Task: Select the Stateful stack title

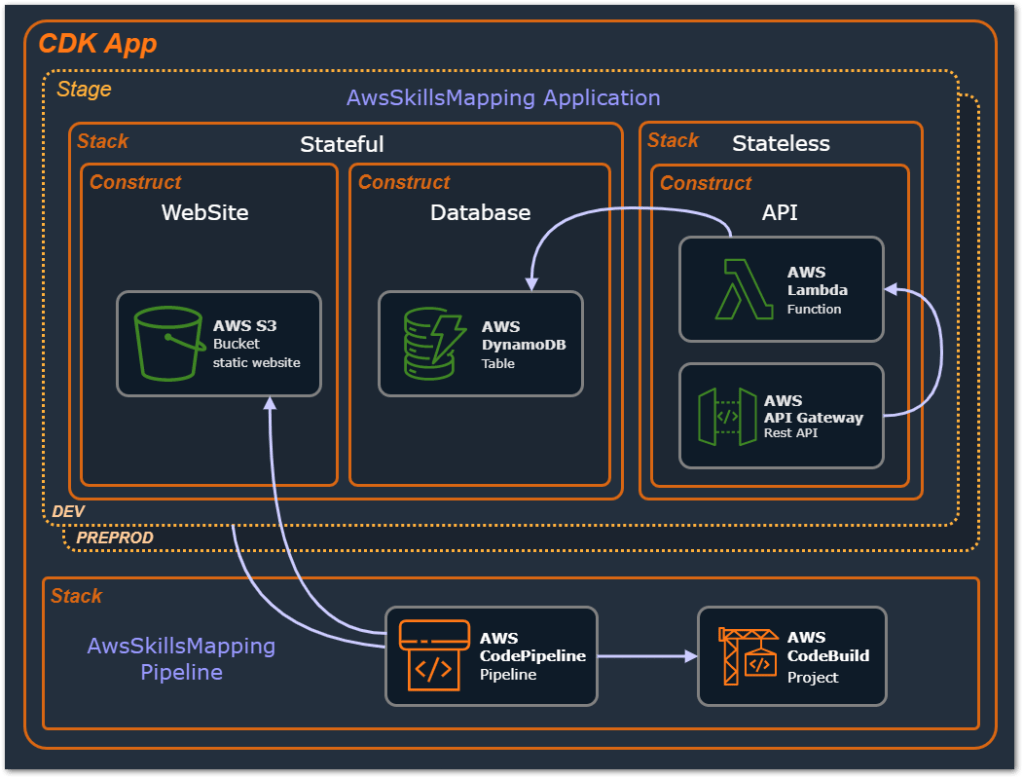Action: tap(342, 144)
